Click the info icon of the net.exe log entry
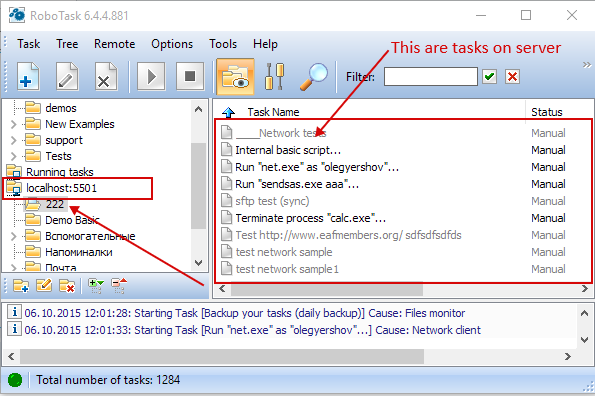The width and height of the screenshot is (595, 396). (14, 329)
